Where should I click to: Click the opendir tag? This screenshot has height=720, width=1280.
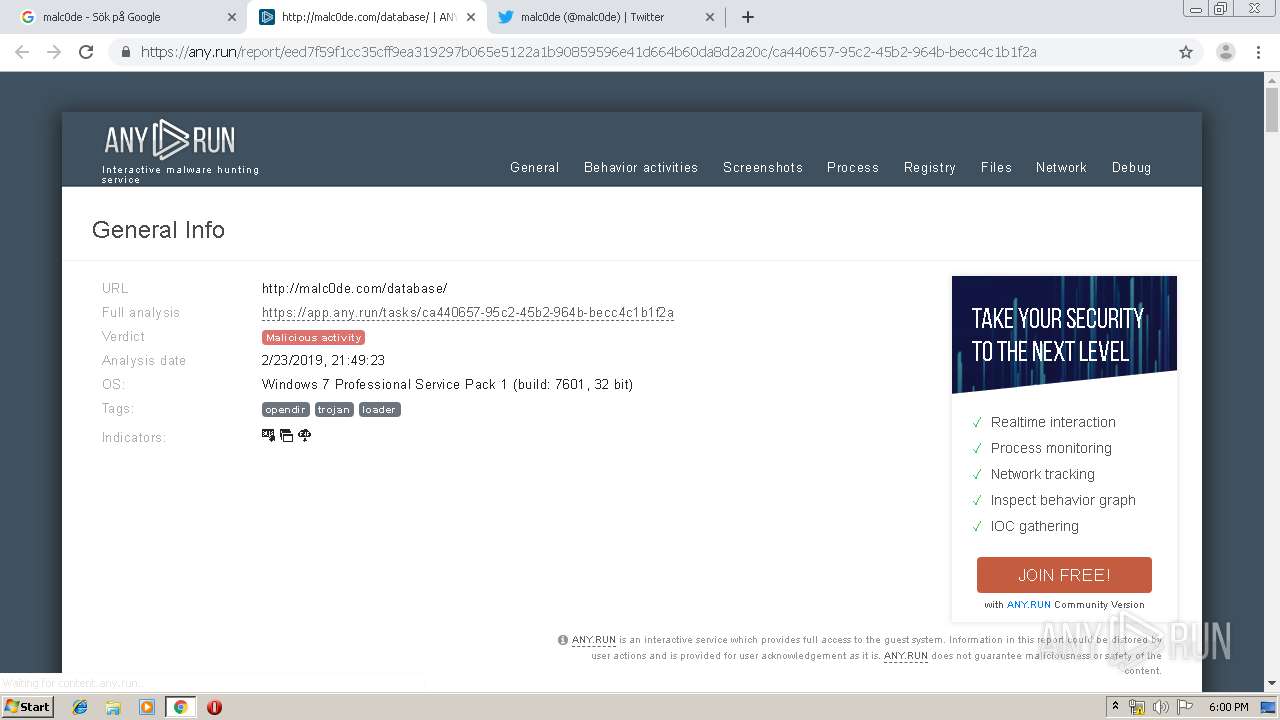286,409
